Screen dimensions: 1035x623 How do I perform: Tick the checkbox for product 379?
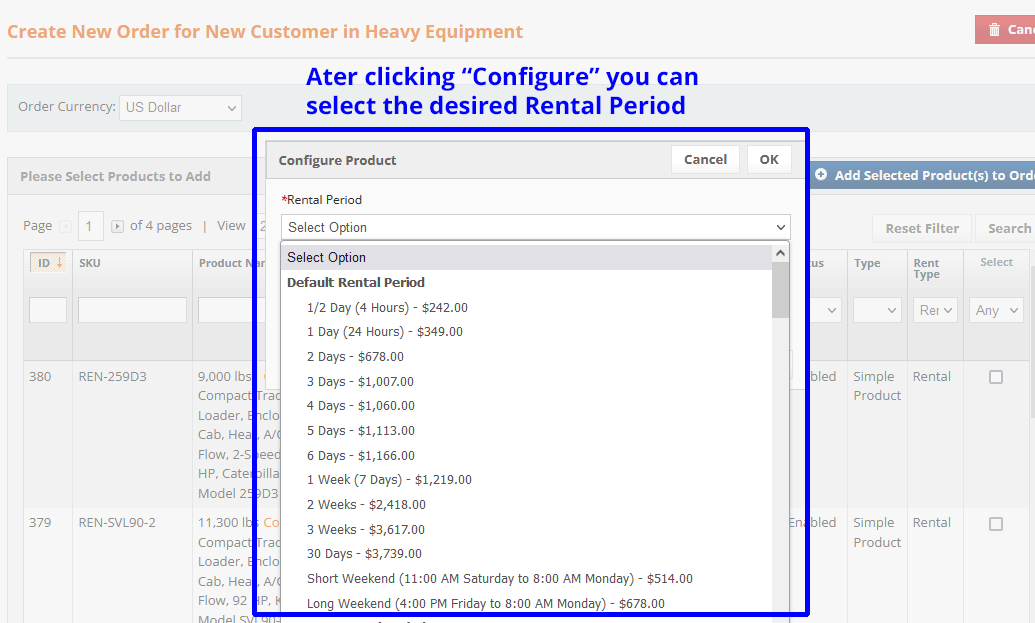[x=995, y=523]
